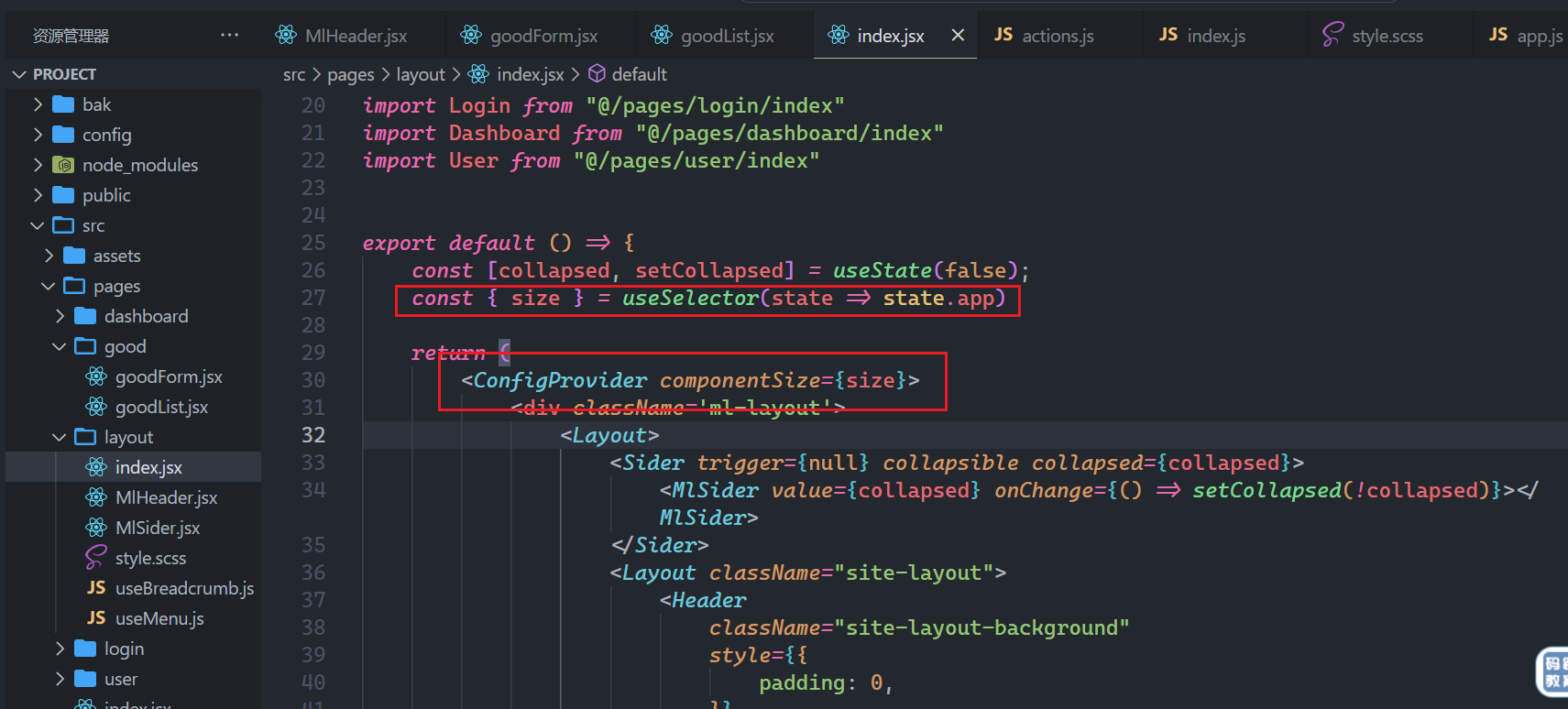This screenshot has width=1568, height=709.
Task: Expand the config folder chevron
Action: pyautogui.click(x=38, y=135)
